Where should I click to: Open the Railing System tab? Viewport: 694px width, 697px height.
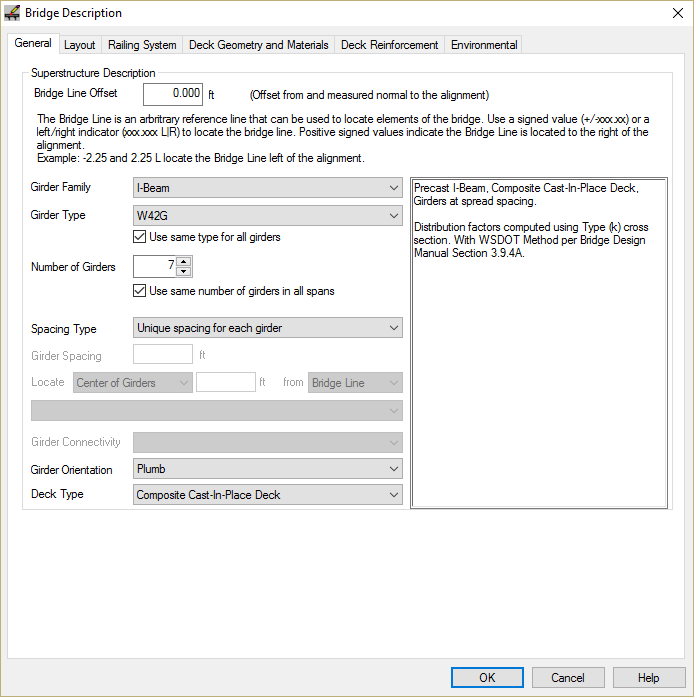click(143, 45)
